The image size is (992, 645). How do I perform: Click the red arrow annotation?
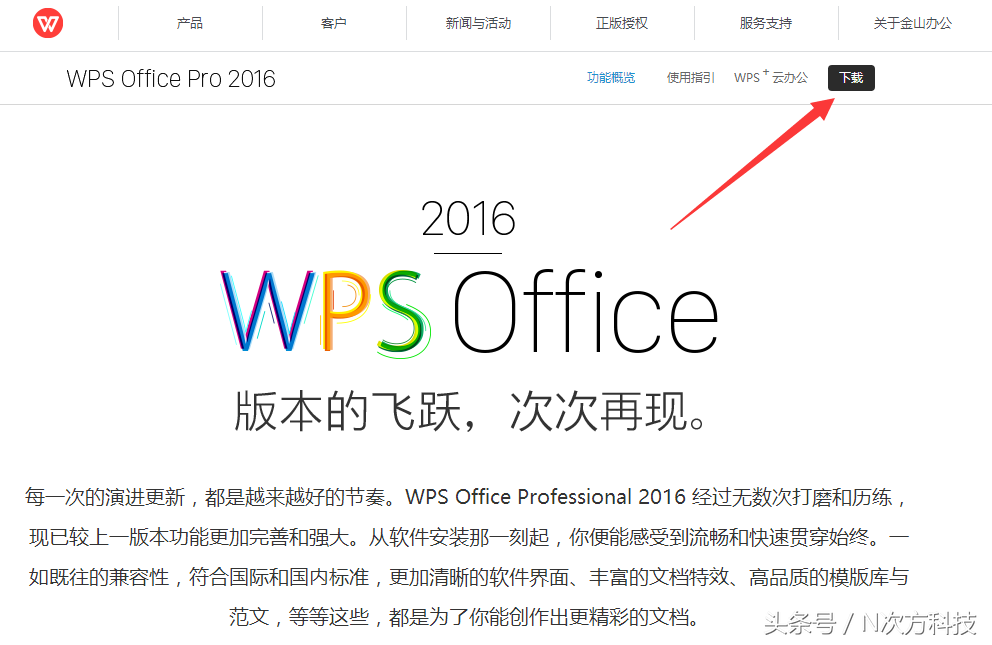[753, 163]
